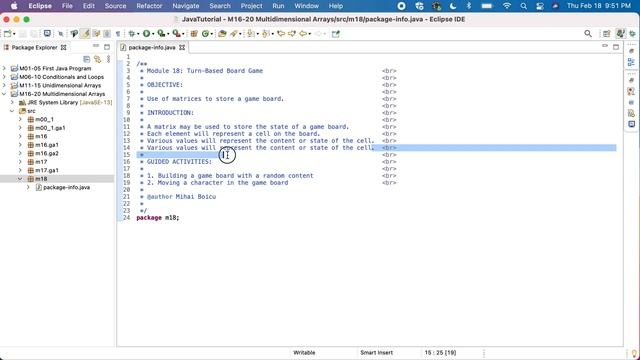Open the Terminal toolbar icon
This screenshot has height=360, width=640.
[47, 33]
